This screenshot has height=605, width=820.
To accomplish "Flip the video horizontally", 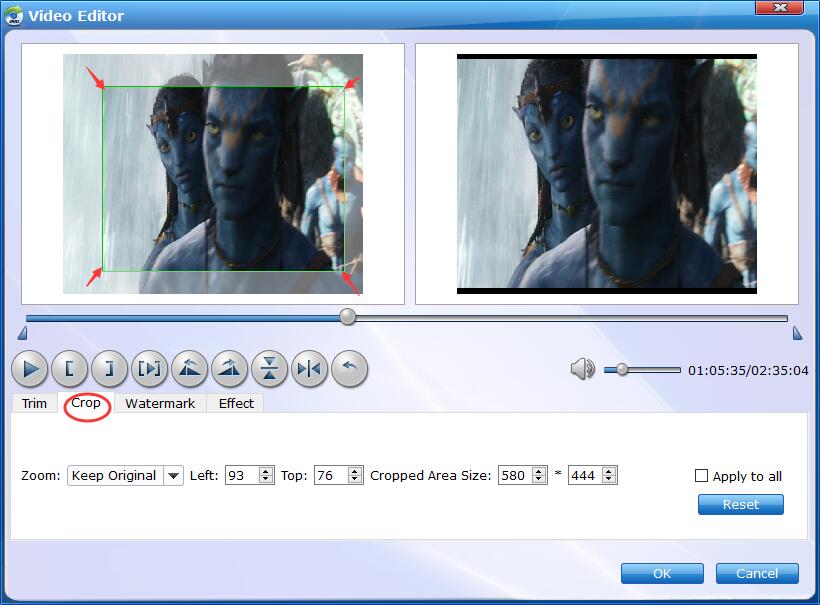I will pyautogui.click(x=310, y=369).
